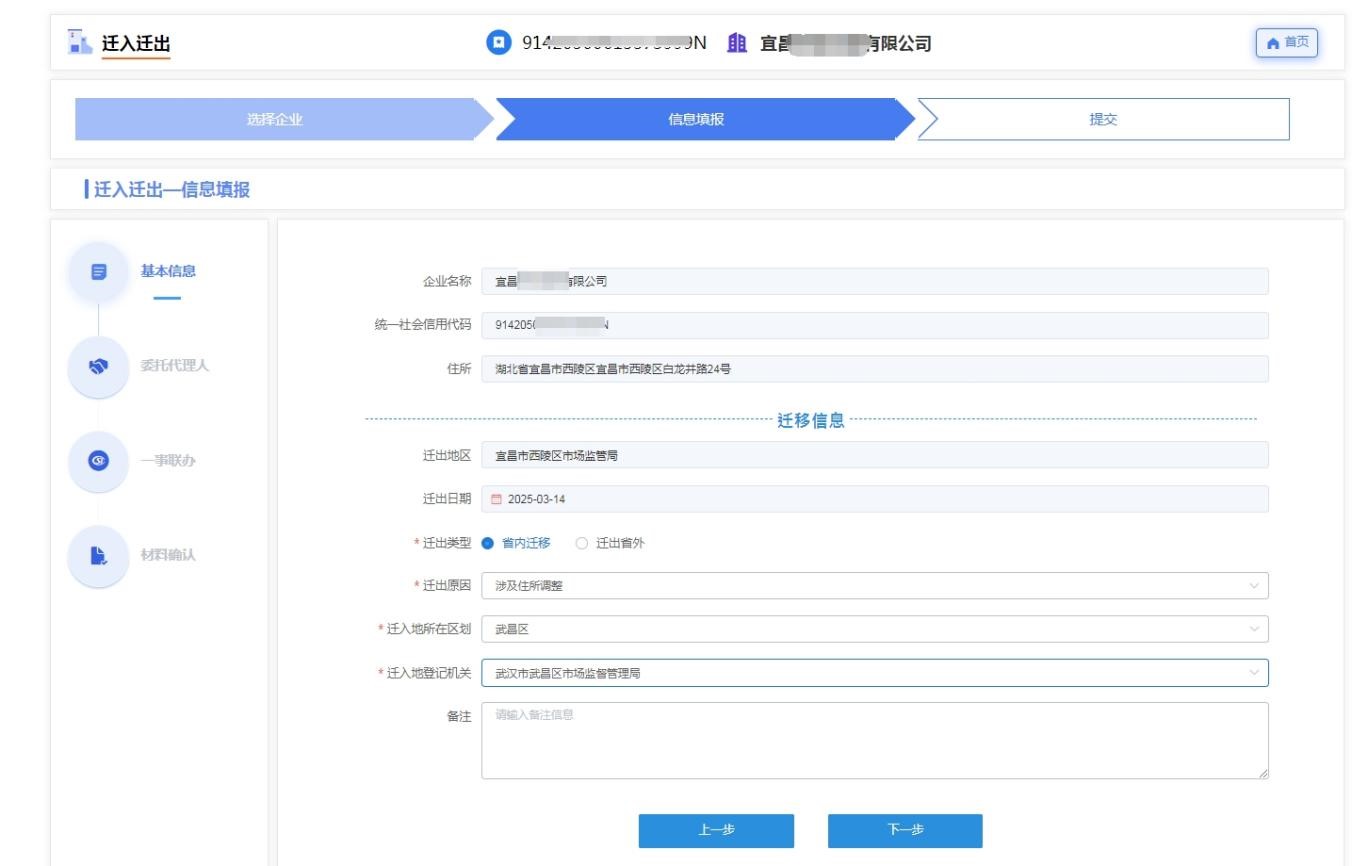
Task: Click the calendar icon in 迁出日期 field
Action: click(x=497, y=499)
